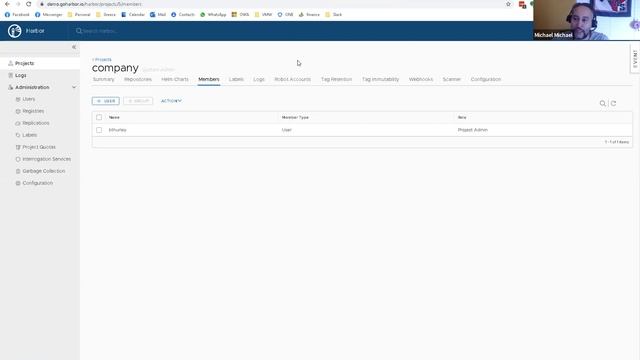Open Labels in the Administration sidebar
The height and width of the screenshot is (360, 640).
click(x=29, y=135)
